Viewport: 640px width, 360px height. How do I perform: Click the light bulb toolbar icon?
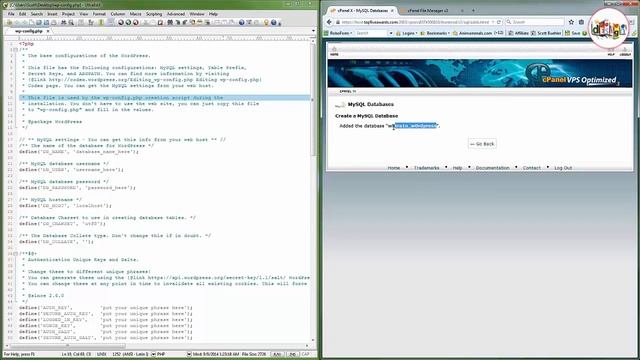266,22
